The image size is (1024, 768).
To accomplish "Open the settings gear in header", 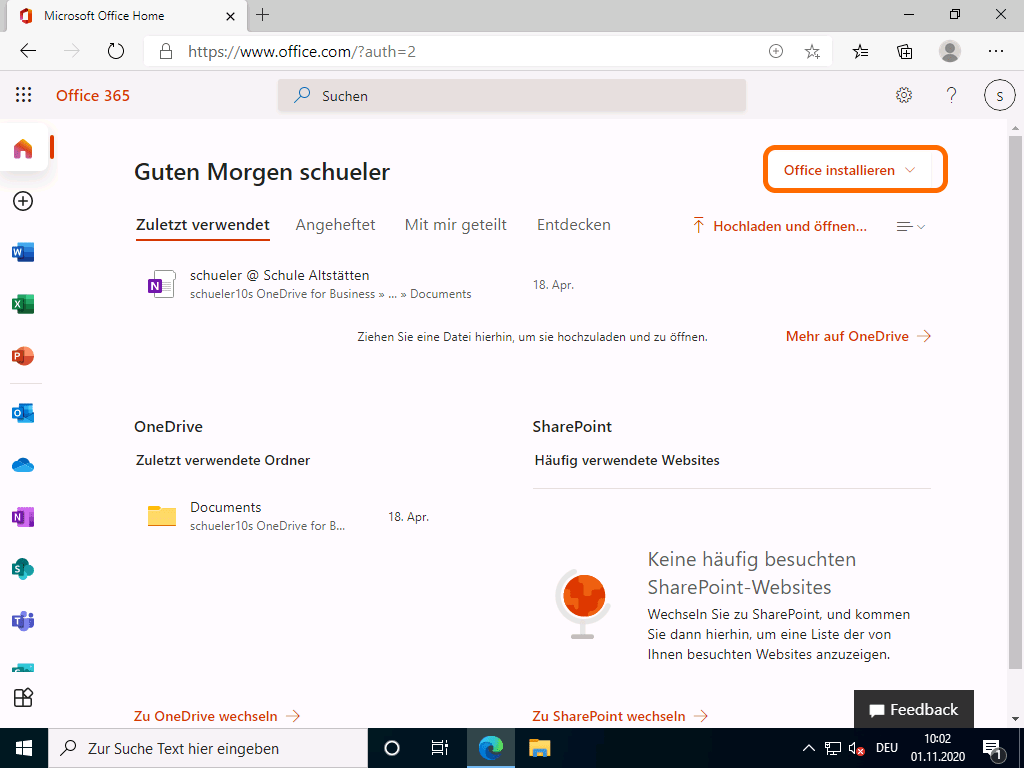I will tap(904, 95).
